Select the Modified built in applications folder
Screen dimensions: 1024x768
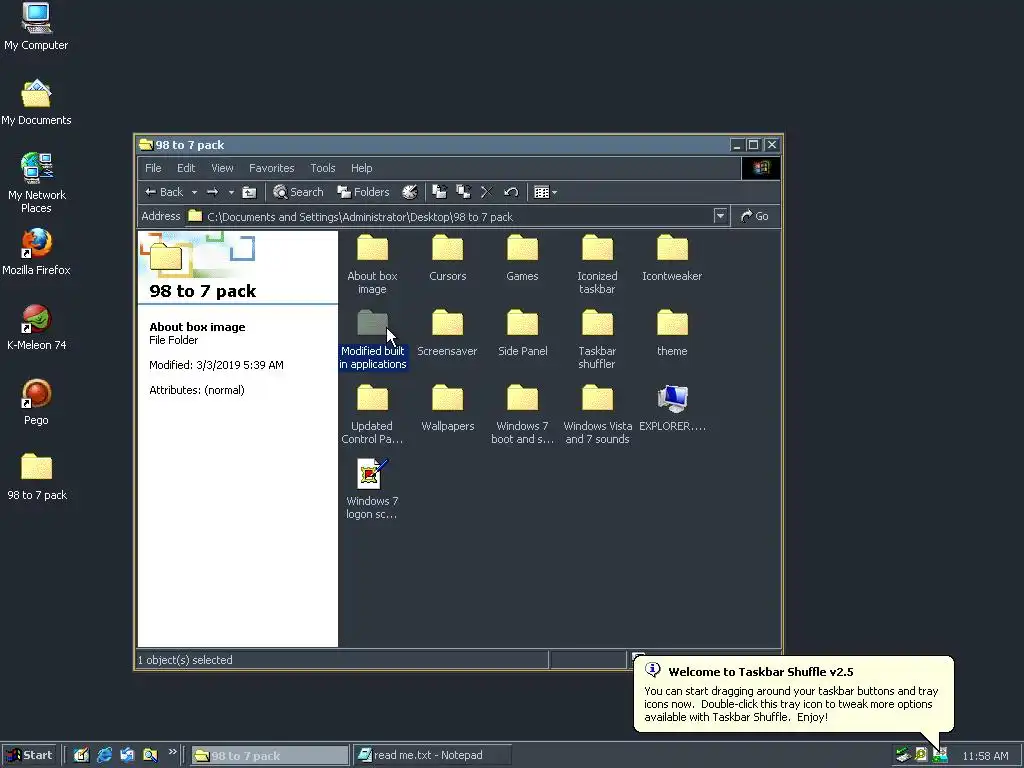pyautogui.click(x=372, y=339)
